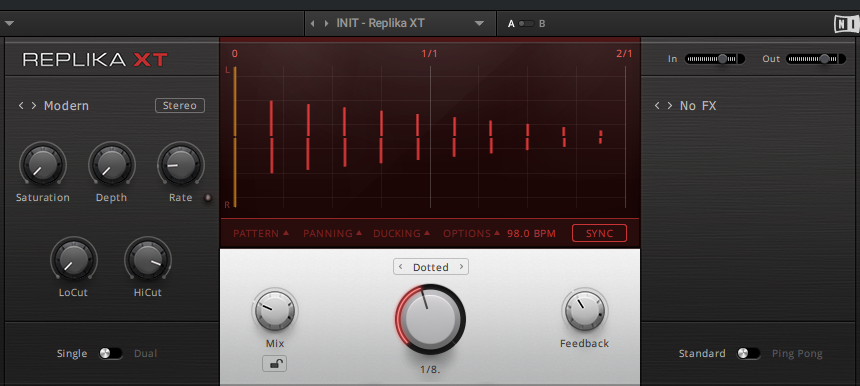Click the Mix lock icon
Image resolution: width=860 pixels, height=386 pixels.
(274, 364)
